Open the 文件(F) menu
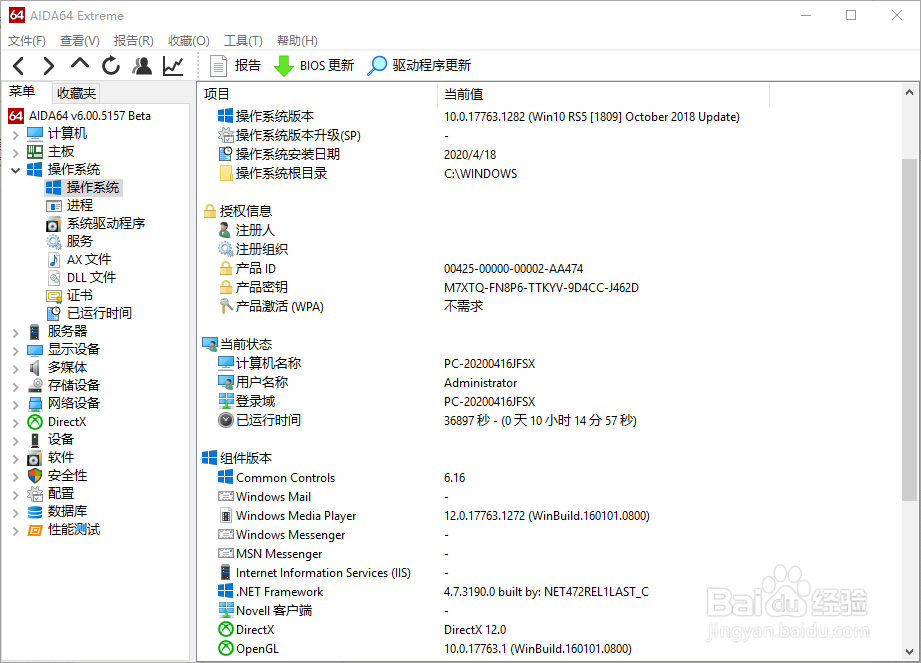The image size is (921, 663). [x=27, y=41]
